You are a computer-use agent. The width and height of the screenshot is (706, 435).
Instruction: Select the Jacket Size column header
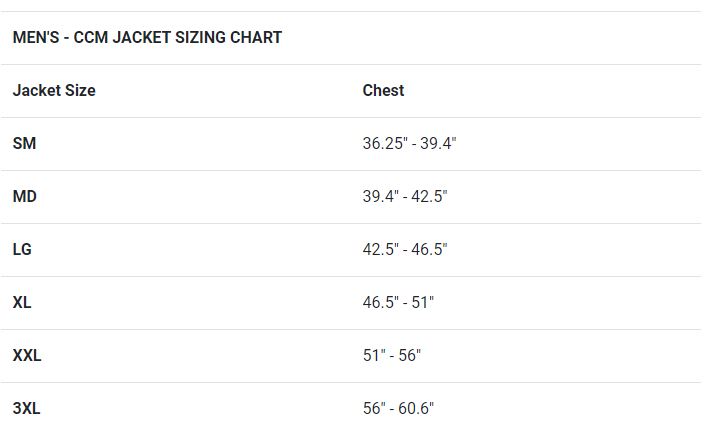[54, 91]
